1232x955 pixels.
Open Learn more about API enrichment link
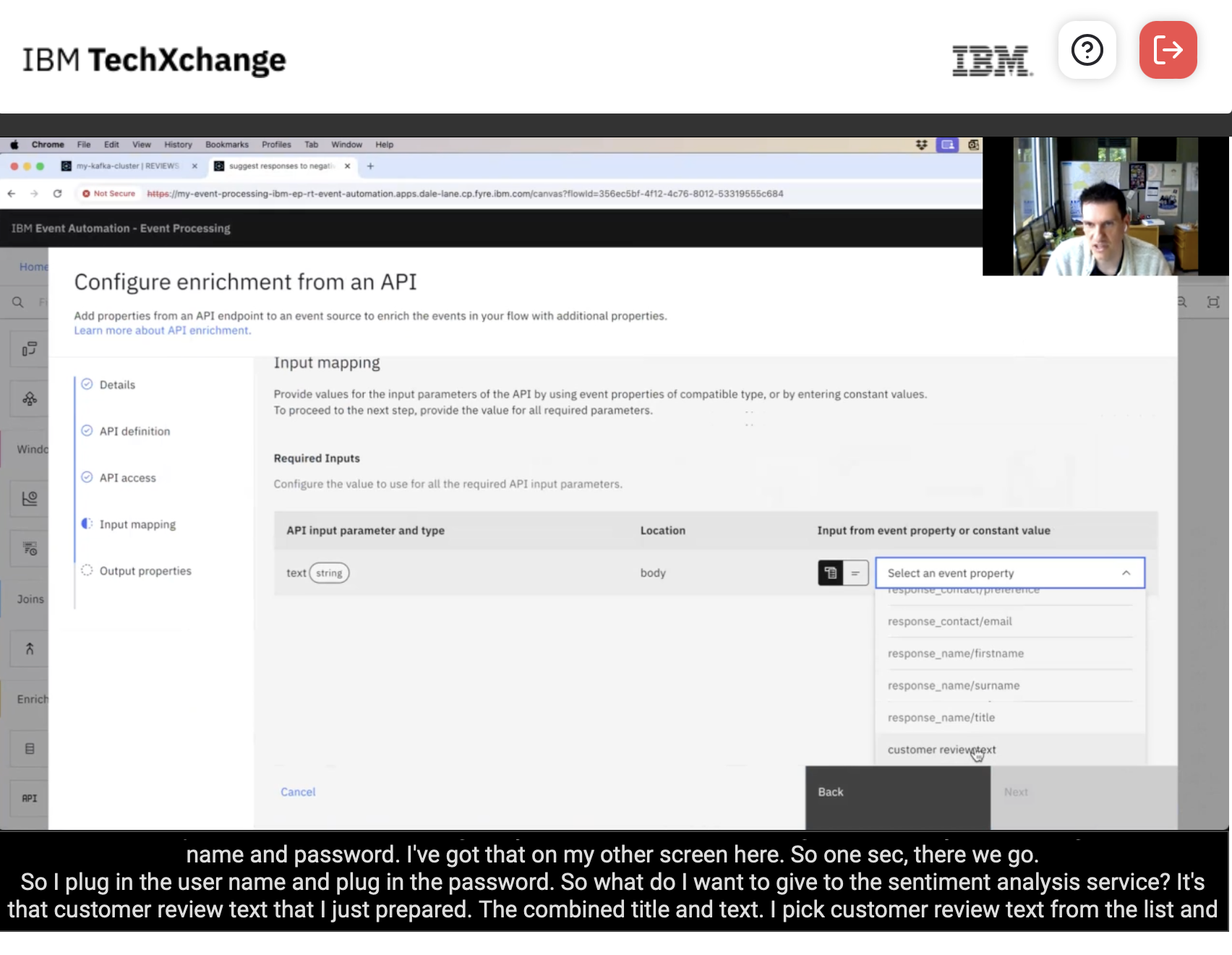point(162,330)
